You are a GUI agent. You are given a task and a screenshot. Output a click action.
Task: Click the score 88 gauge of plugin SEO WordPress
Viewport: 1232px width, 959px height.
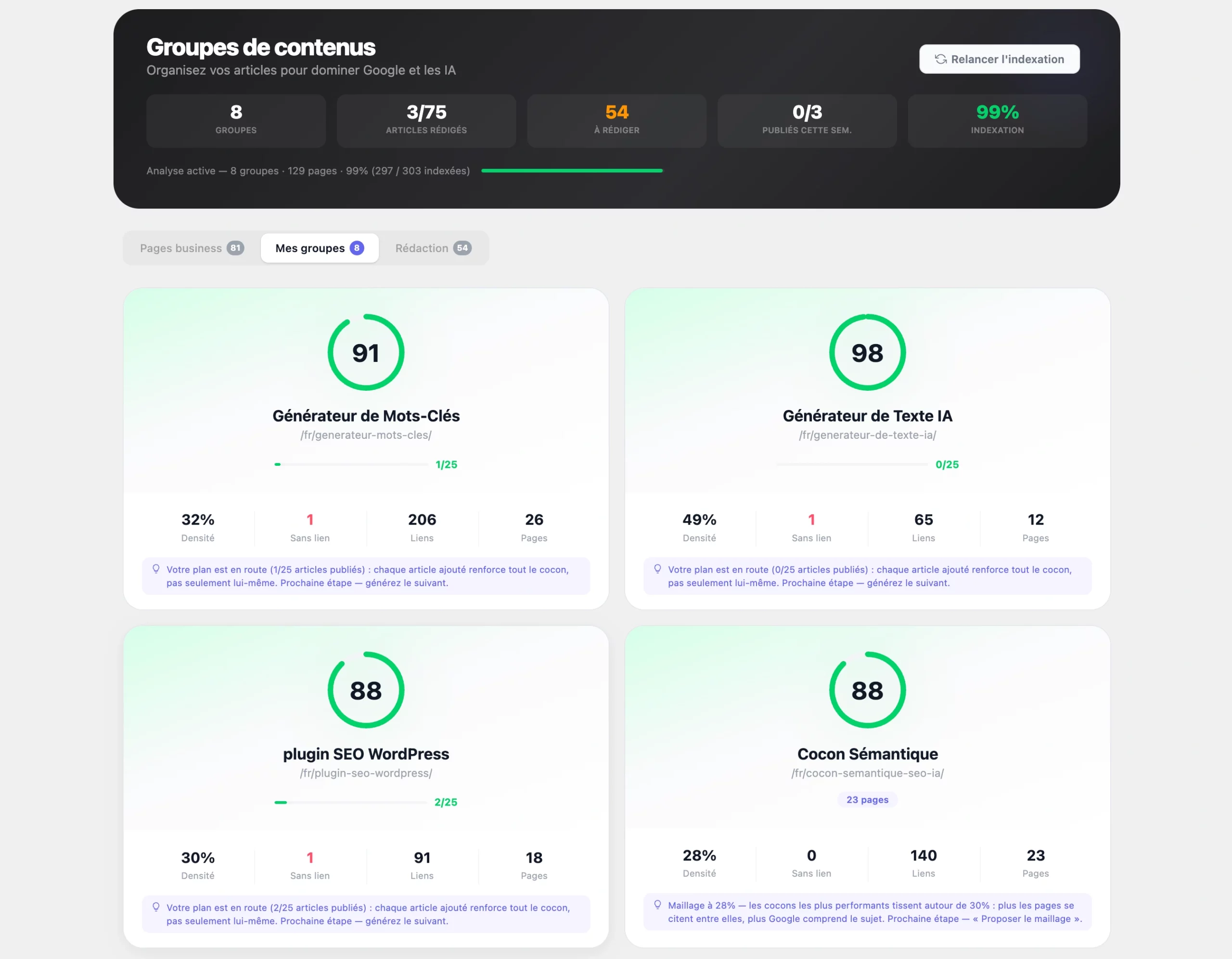point(366,690)
